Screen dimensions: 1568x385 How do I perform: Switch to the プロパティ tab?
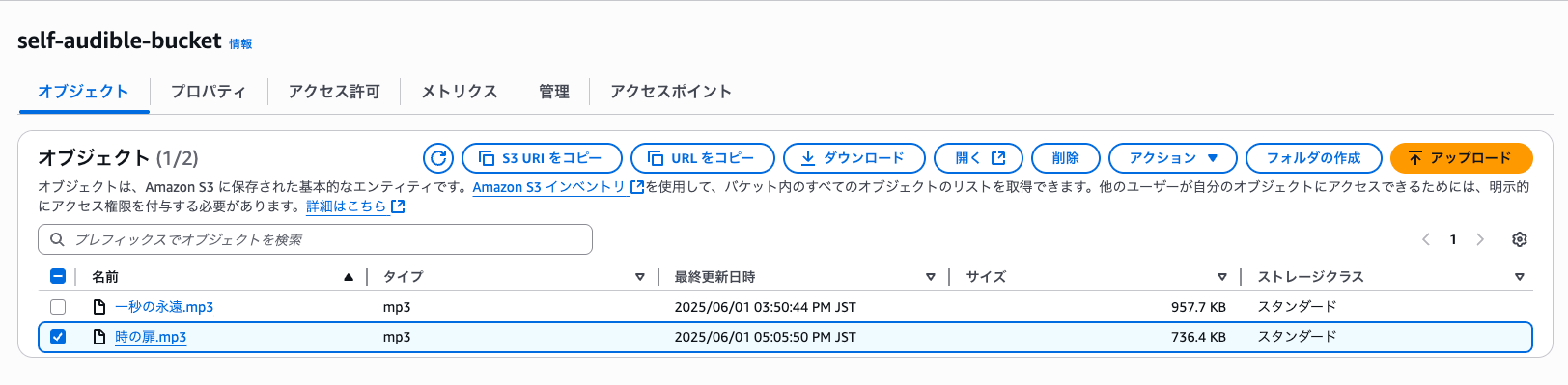208,92
